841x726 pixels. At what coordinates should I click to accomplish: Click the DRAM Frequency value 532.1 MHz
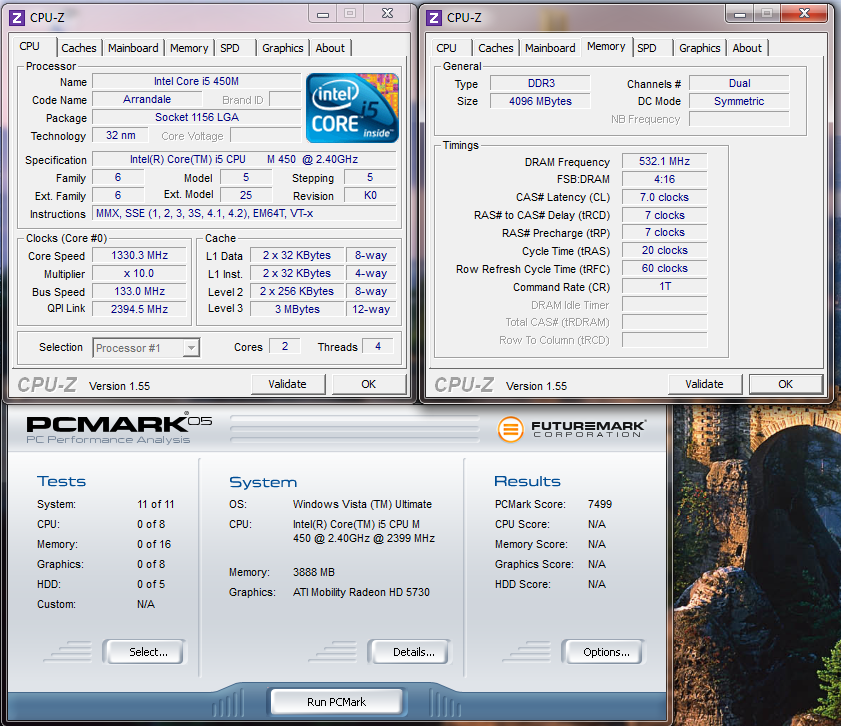(665, 161)
